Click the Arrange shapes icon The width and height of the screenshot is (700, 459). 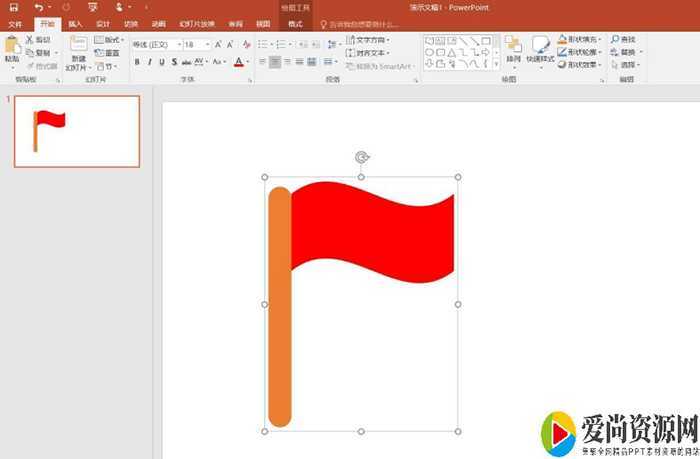click(512, 45)
